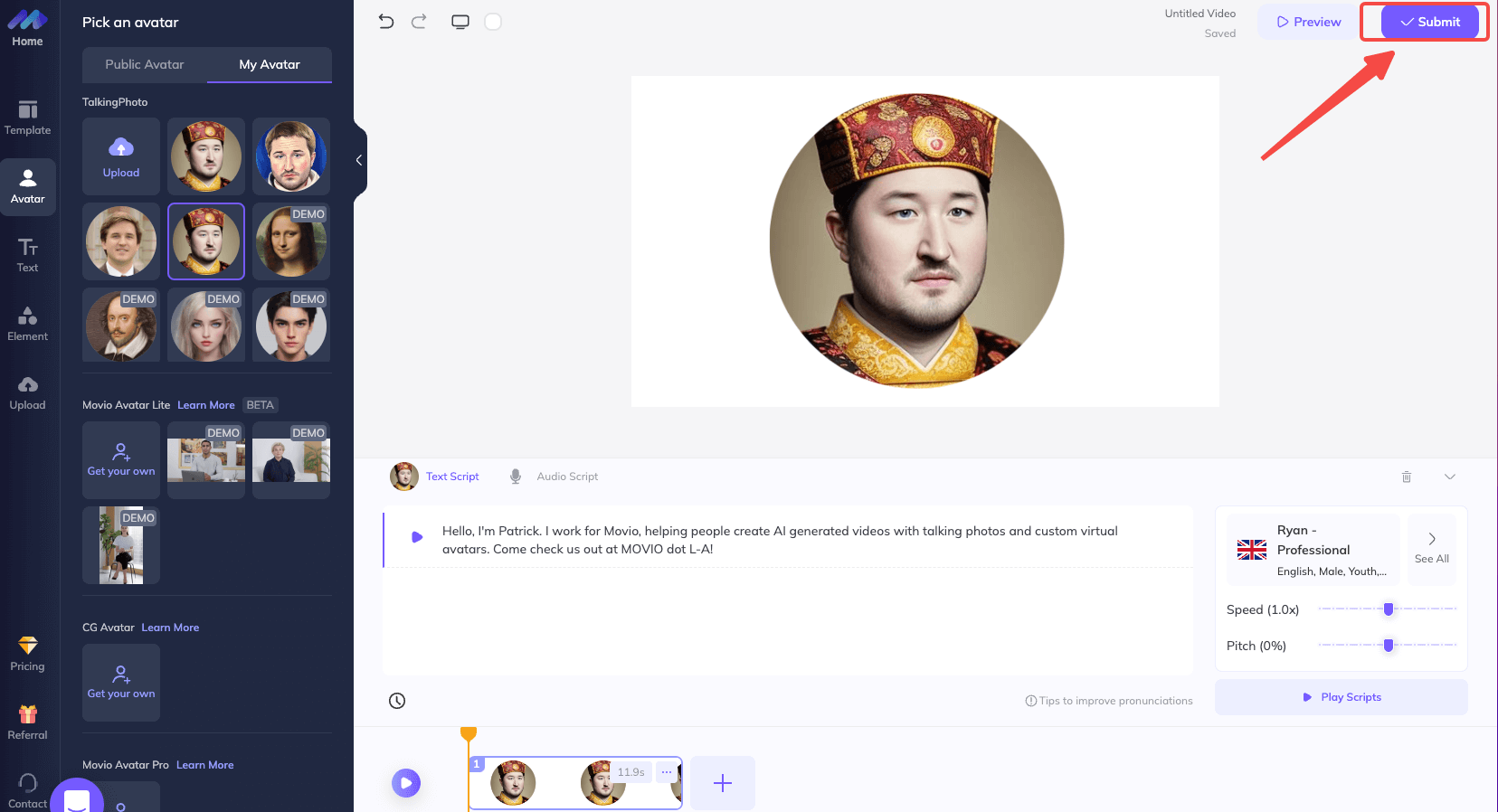Click Get your own Avatar Lite
The width and height of the screenshot is (1498, 812).
pos(121,460)
